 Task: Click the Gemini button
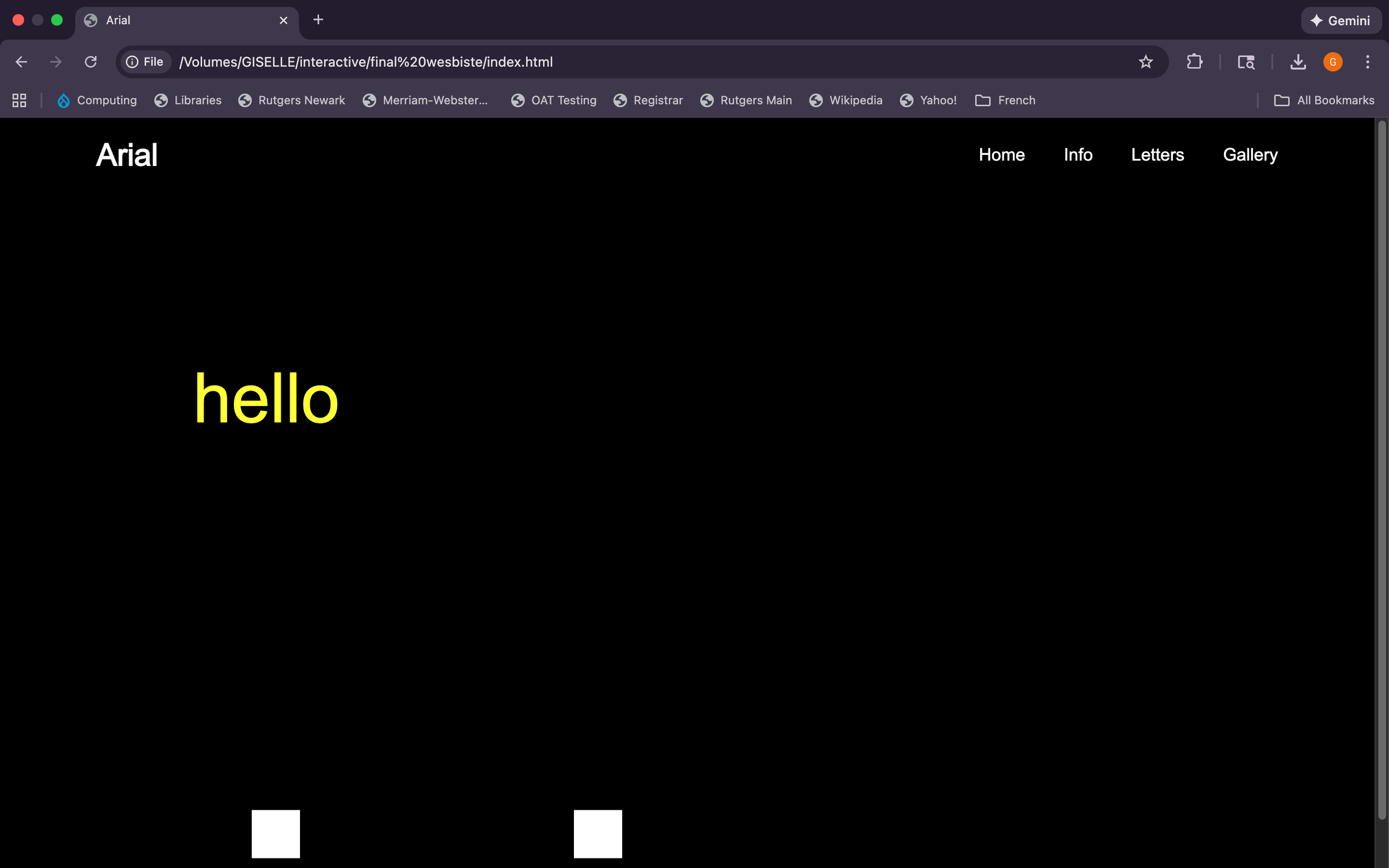(1341, 20)
